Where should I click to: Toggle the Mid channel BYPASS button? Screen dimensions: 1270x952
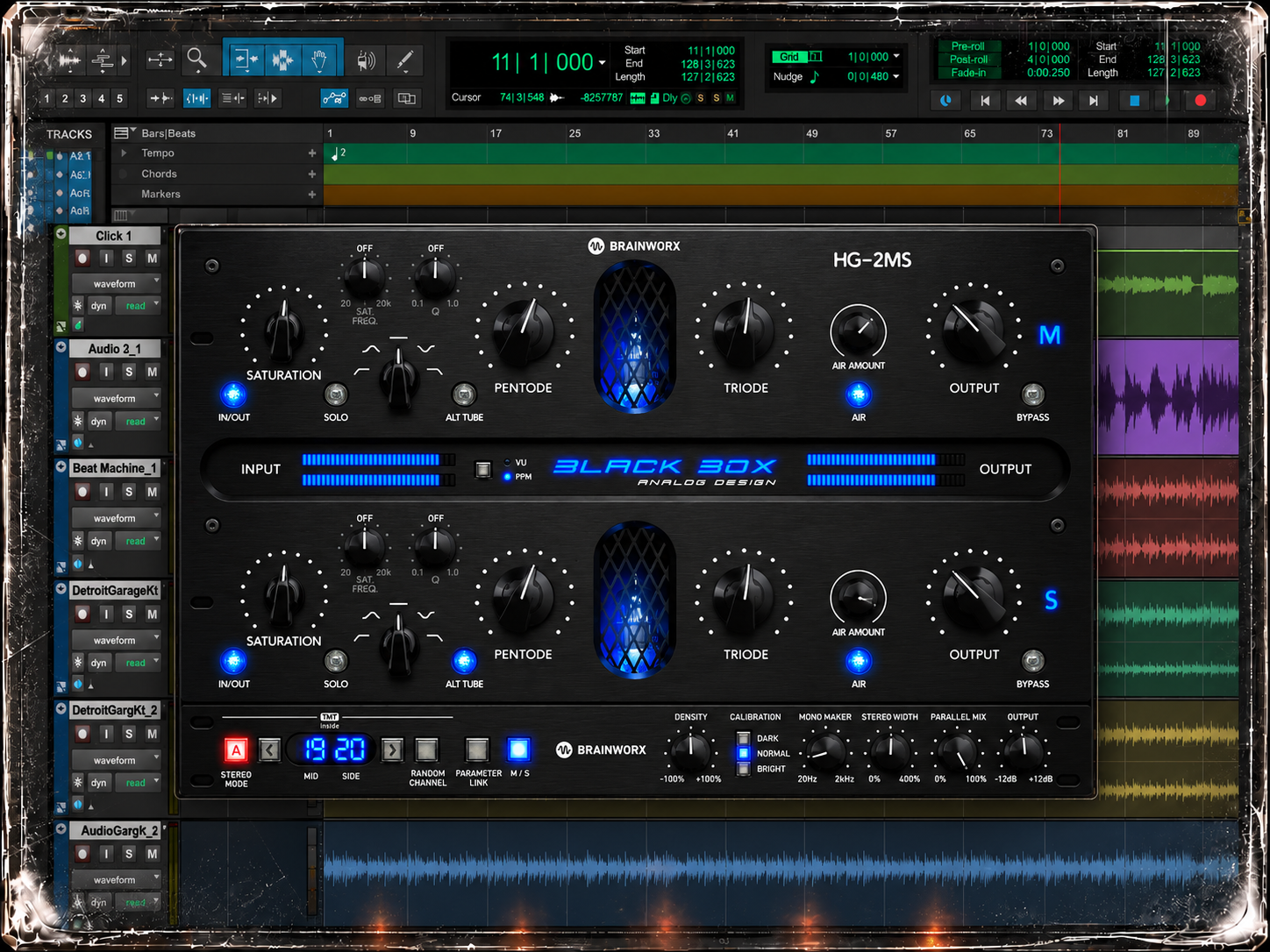[1032, 394]
